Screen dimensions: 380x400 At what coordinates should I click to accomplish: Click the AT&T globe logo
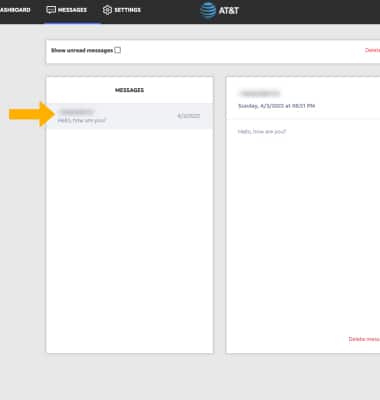coord(208,11)
